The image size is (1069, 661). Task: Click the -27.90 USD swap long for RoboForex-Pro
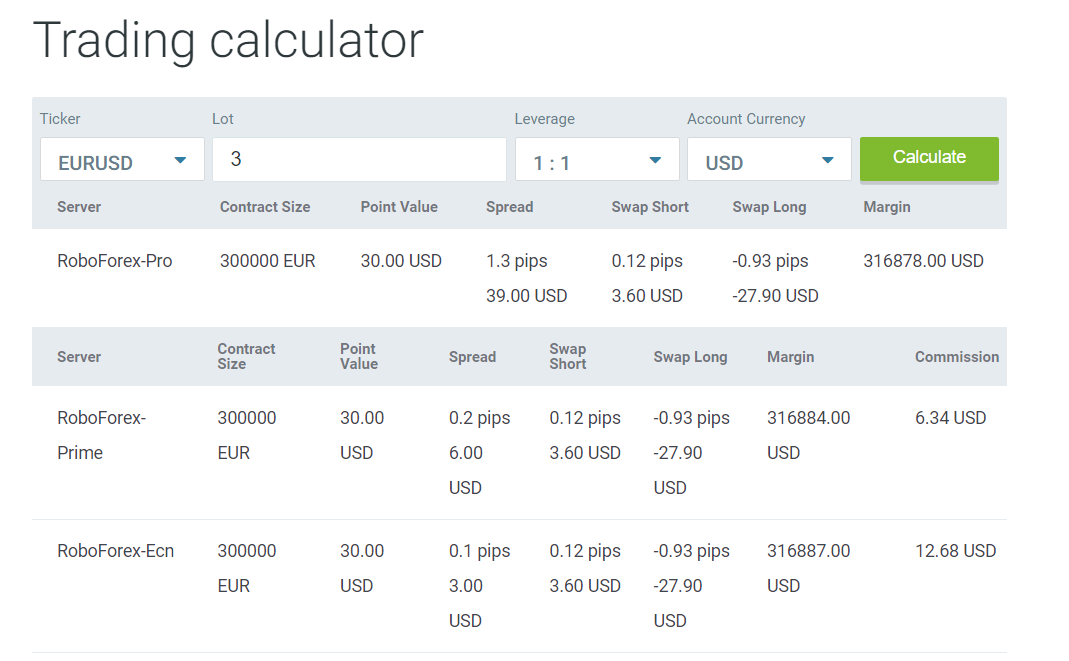click(x=775, y=296)
